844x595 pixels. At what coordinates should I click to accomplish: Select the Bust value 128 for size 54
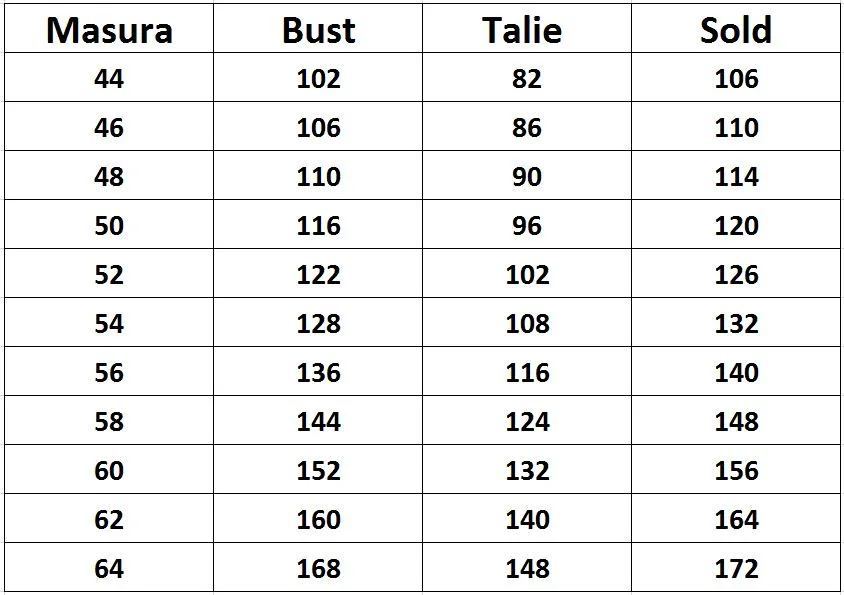tap(318, 323)
